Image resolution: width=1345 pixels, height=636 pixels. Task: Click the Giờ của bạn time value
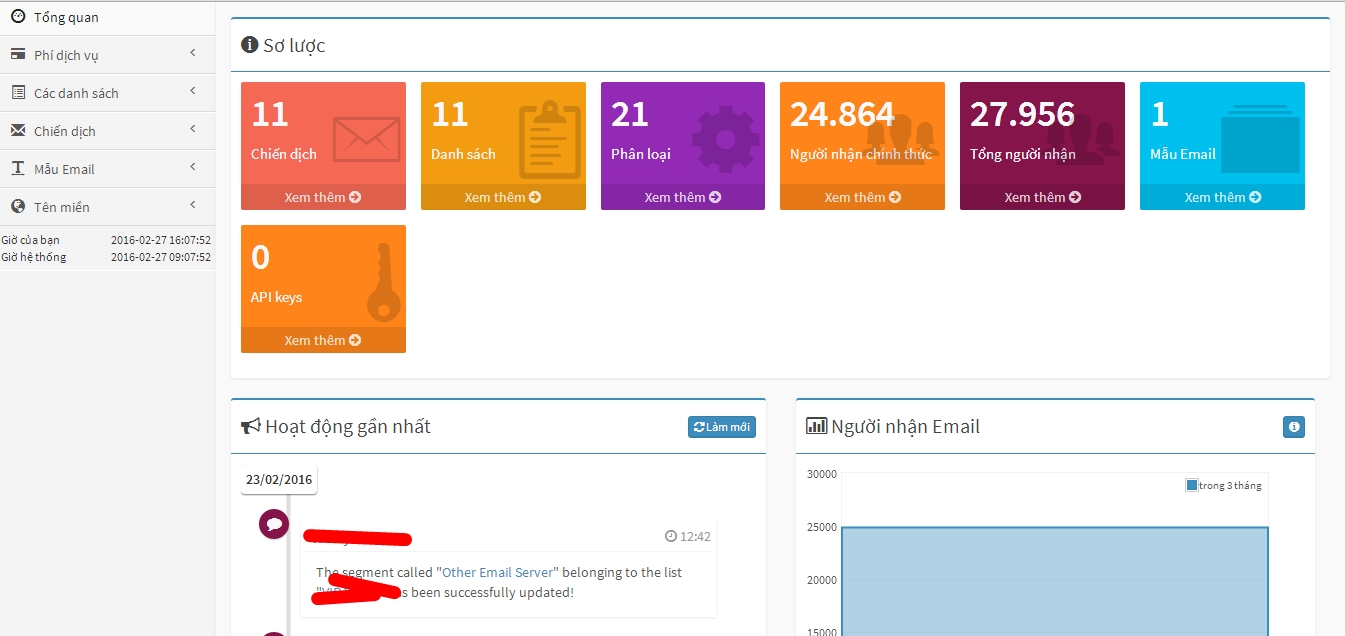(161, 241)
